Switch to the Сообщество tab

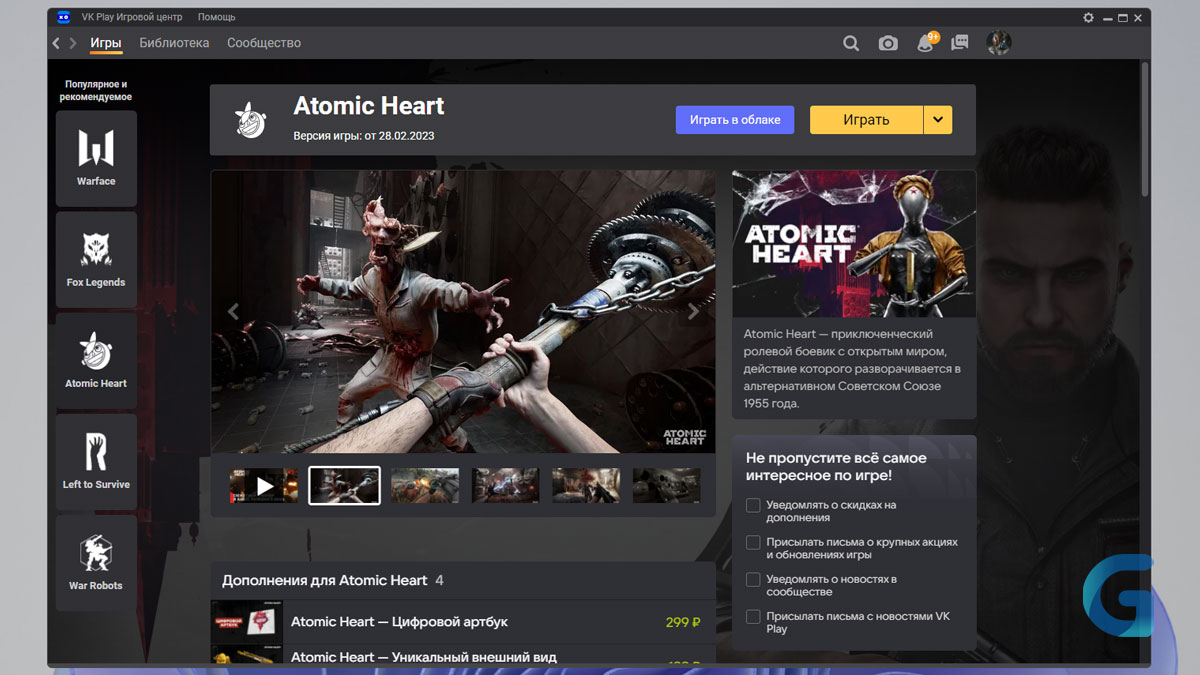point(264,43)
